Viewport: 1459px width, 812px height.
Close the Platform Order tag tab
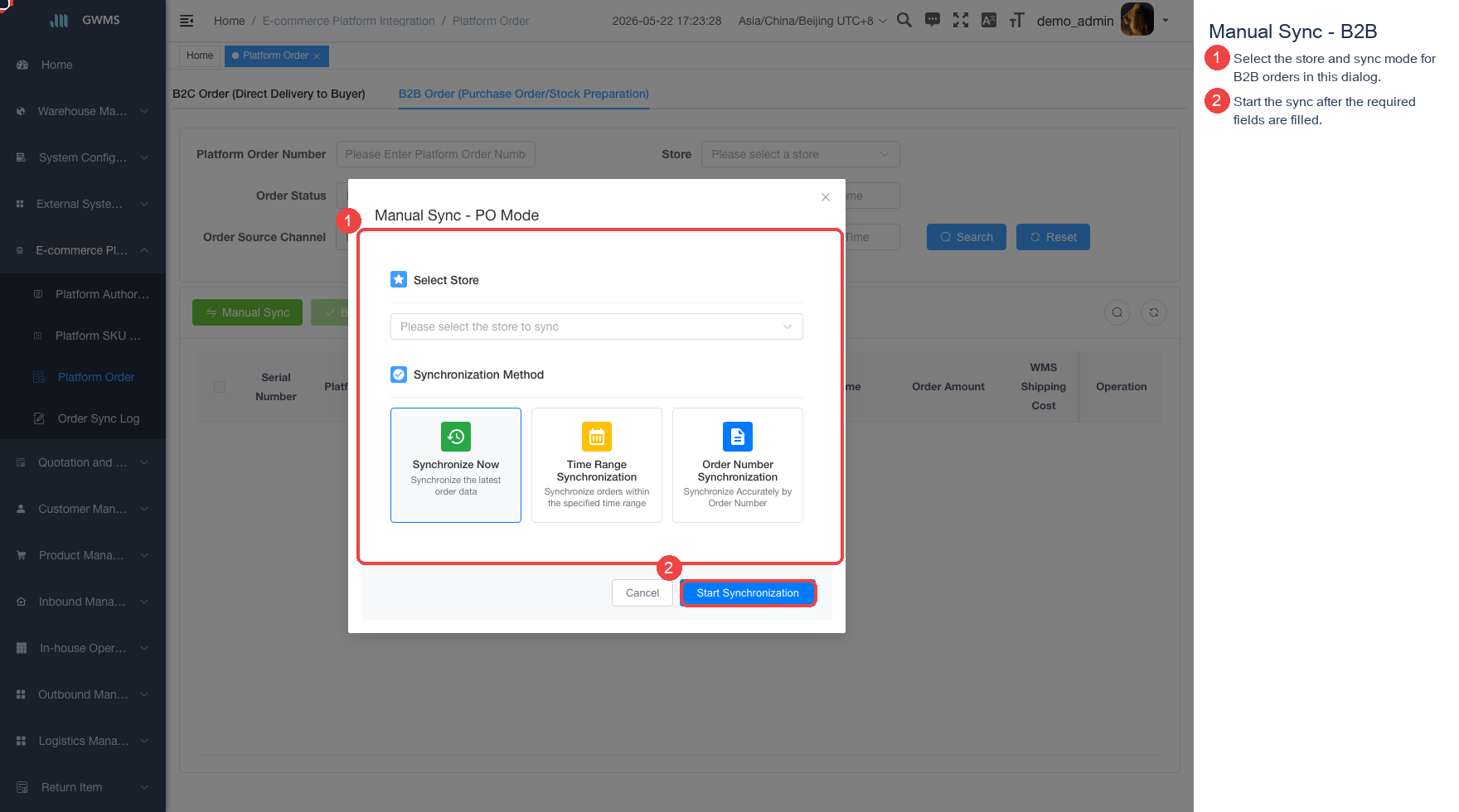click(x=317, y=56)
